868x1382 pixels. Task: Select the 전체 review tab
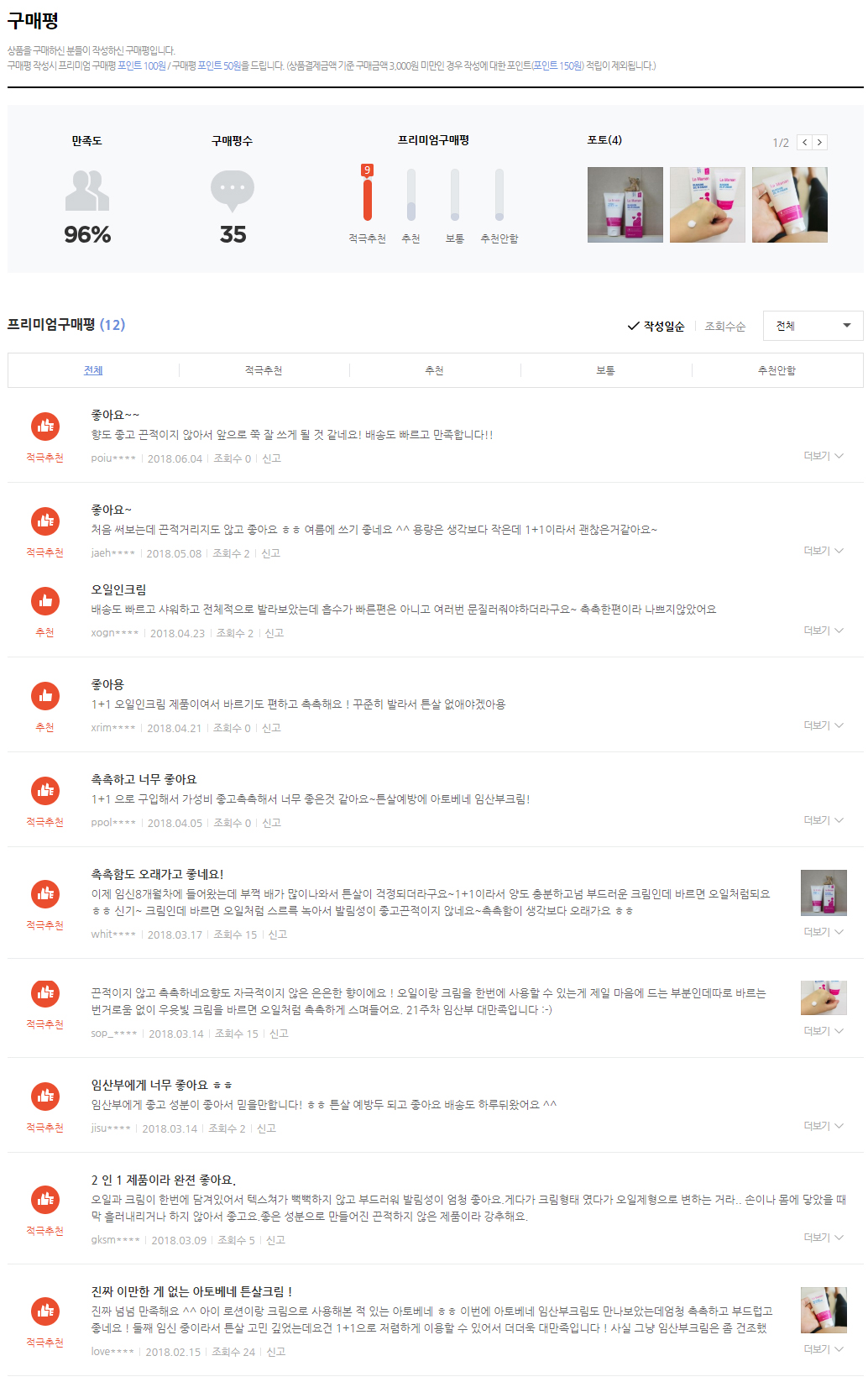click(x=93, y=370)
